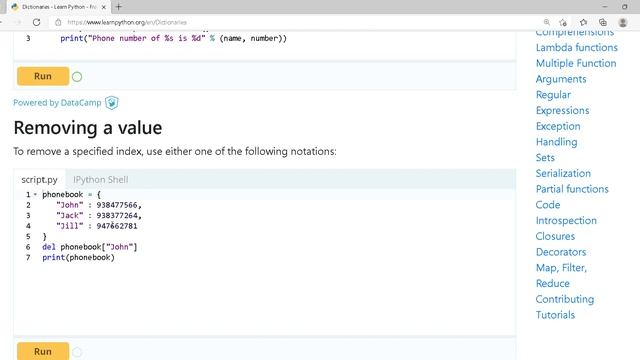Screen dimensions: 640x360
Task: Click the del phonebook["John"] code line
Action: 90,247
